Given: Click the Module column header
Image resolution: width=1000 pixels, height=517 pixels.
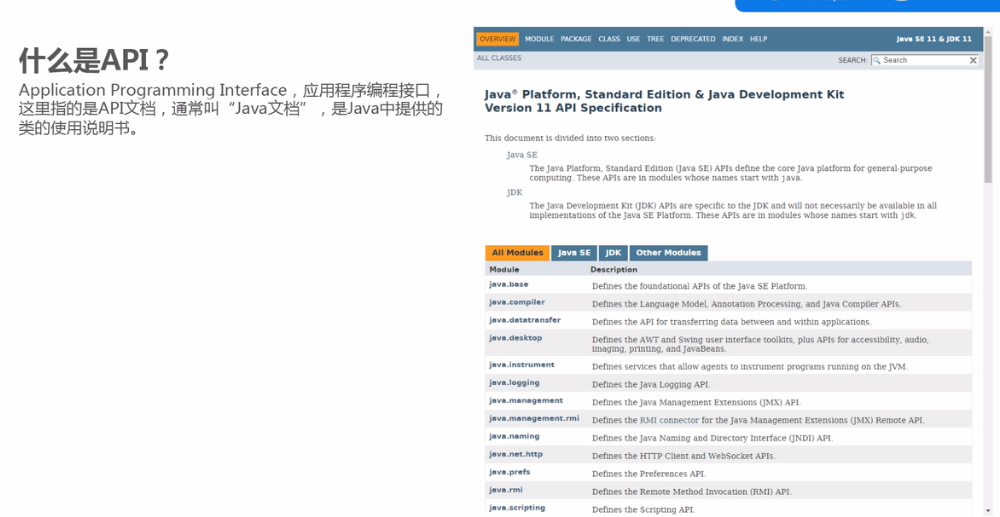Looking at the screenshot, I should tap(504, 270).
